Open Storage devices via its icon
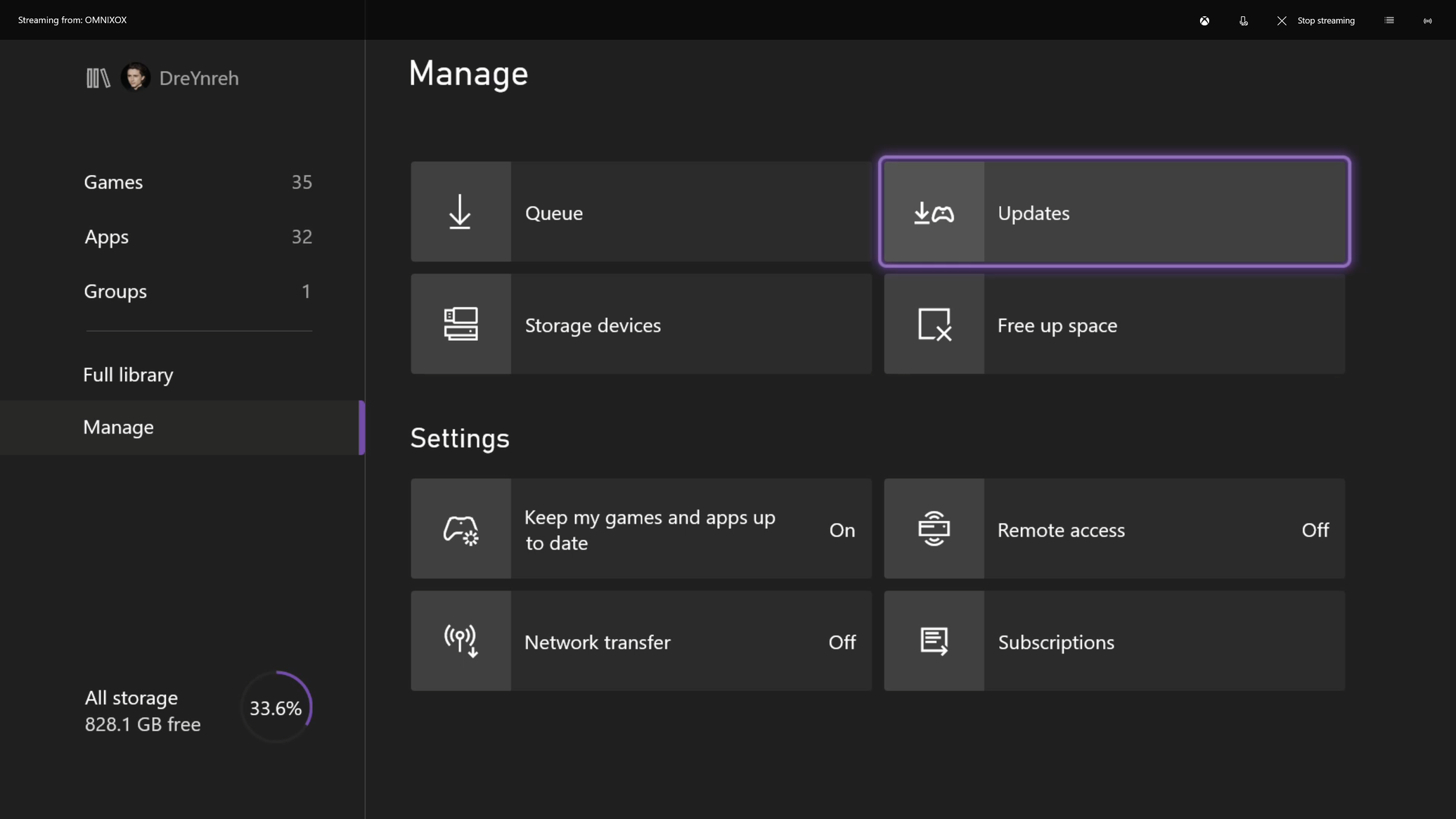Screen dimensions: 1456x819 (460, 324)
